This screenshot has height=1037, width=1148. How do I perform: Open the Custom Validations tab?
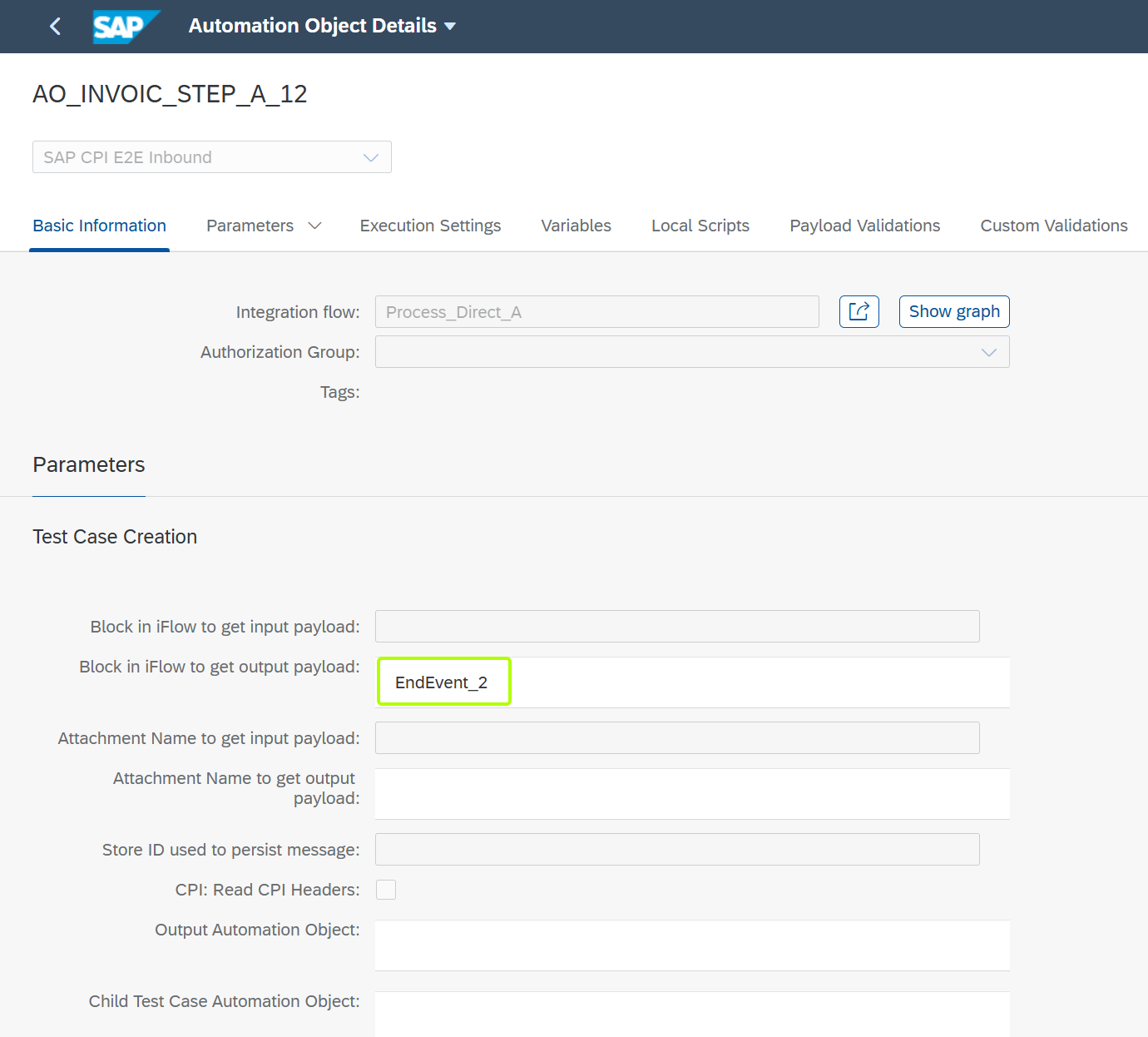click(x=1054, y=226)
